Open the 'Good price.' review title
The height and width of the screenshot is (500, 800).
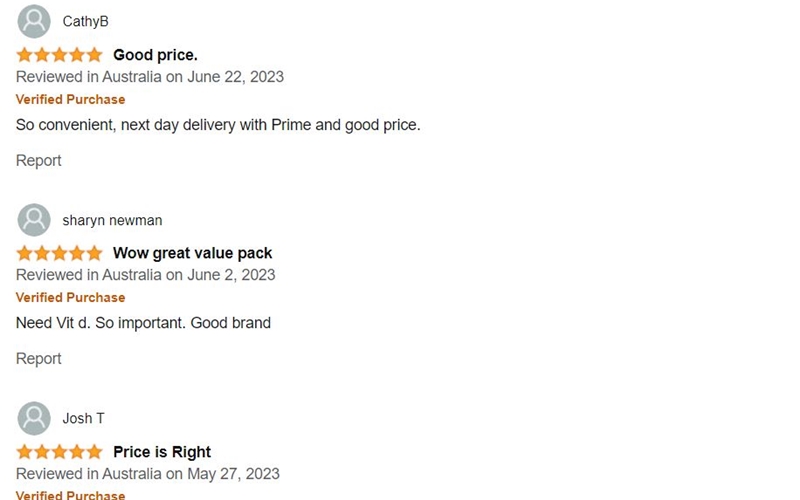tap(155, 55)
